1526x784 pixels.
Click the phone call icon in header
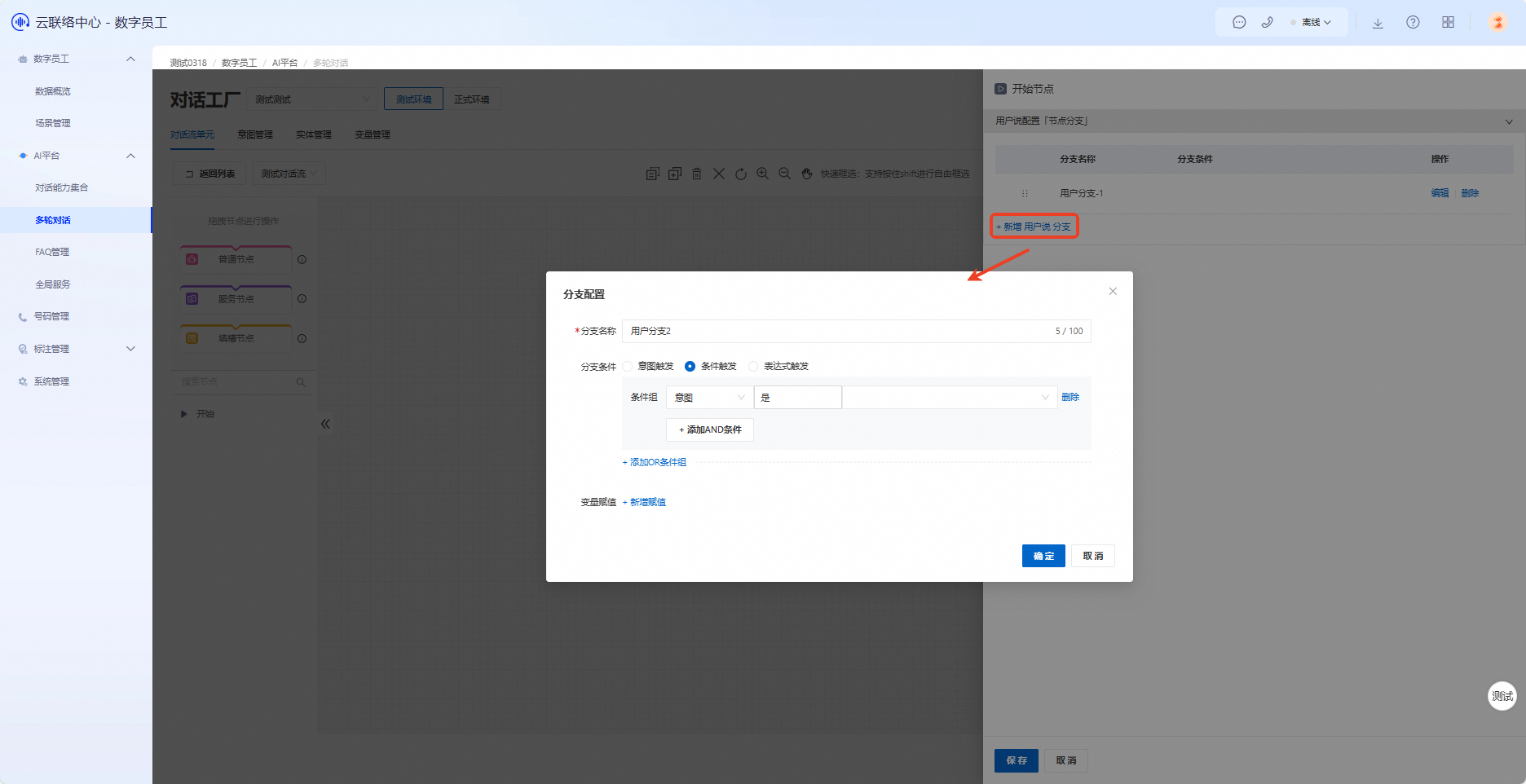coord(1267,23)
